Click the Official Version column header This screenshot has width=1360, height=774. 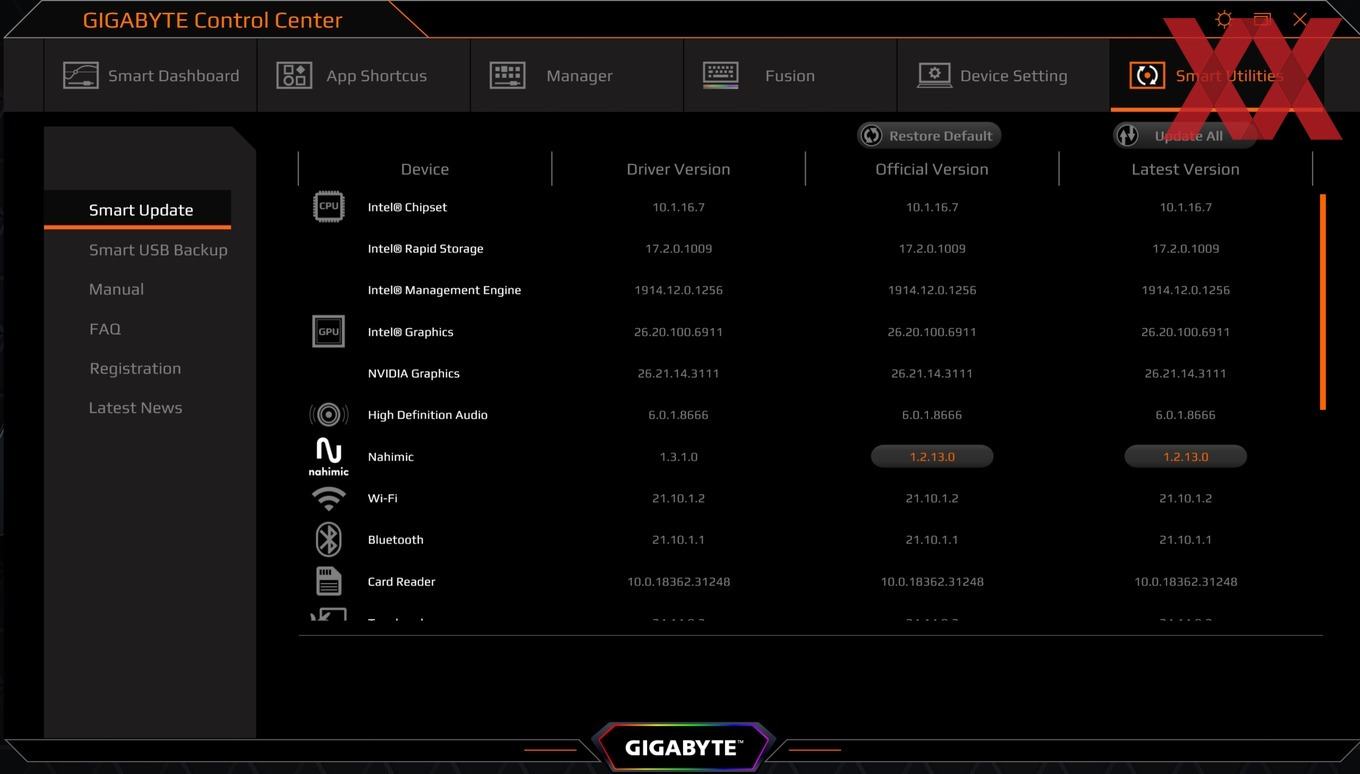(932, 169)
